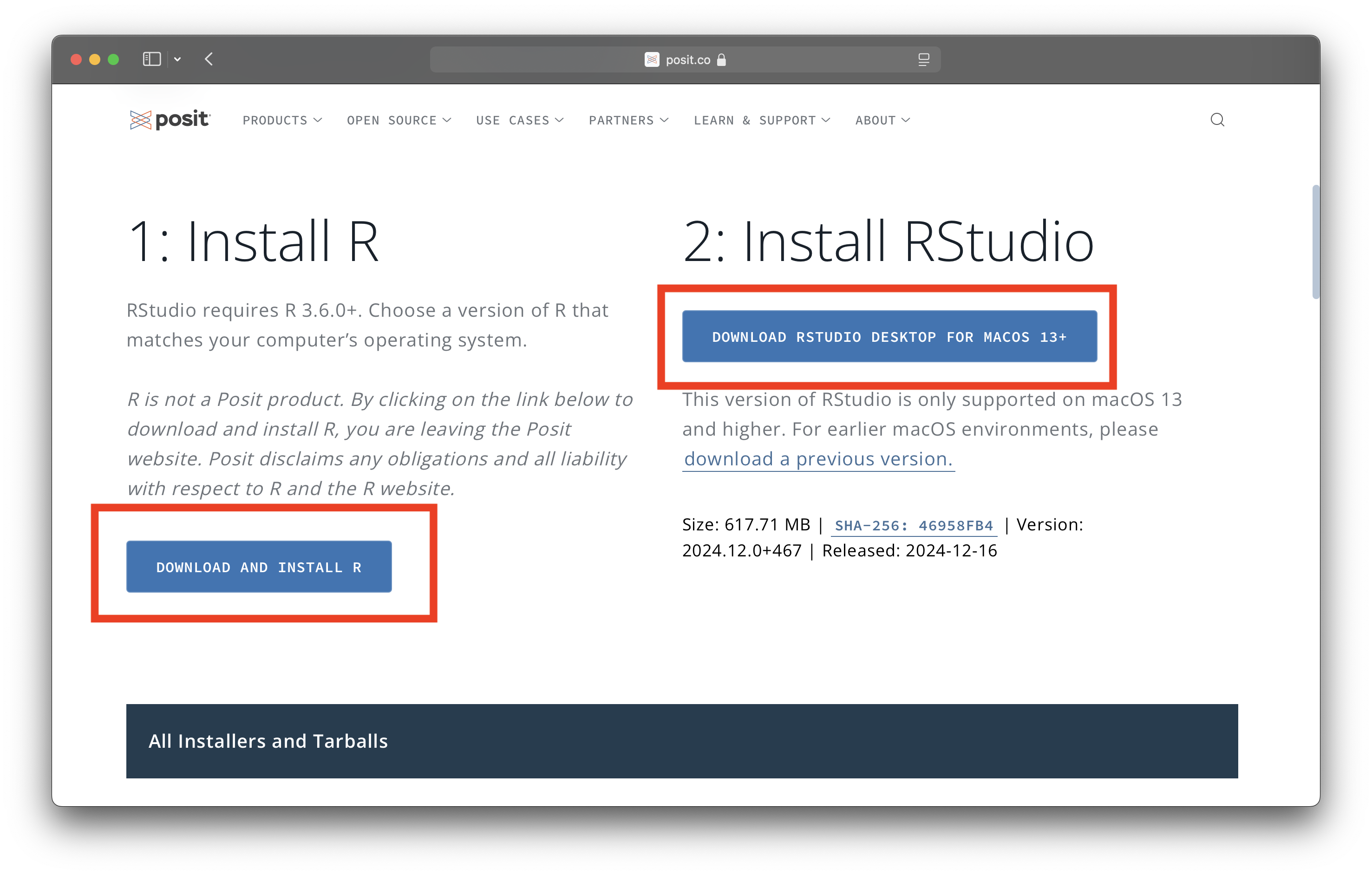Click the yellow minimize window button

95,59
